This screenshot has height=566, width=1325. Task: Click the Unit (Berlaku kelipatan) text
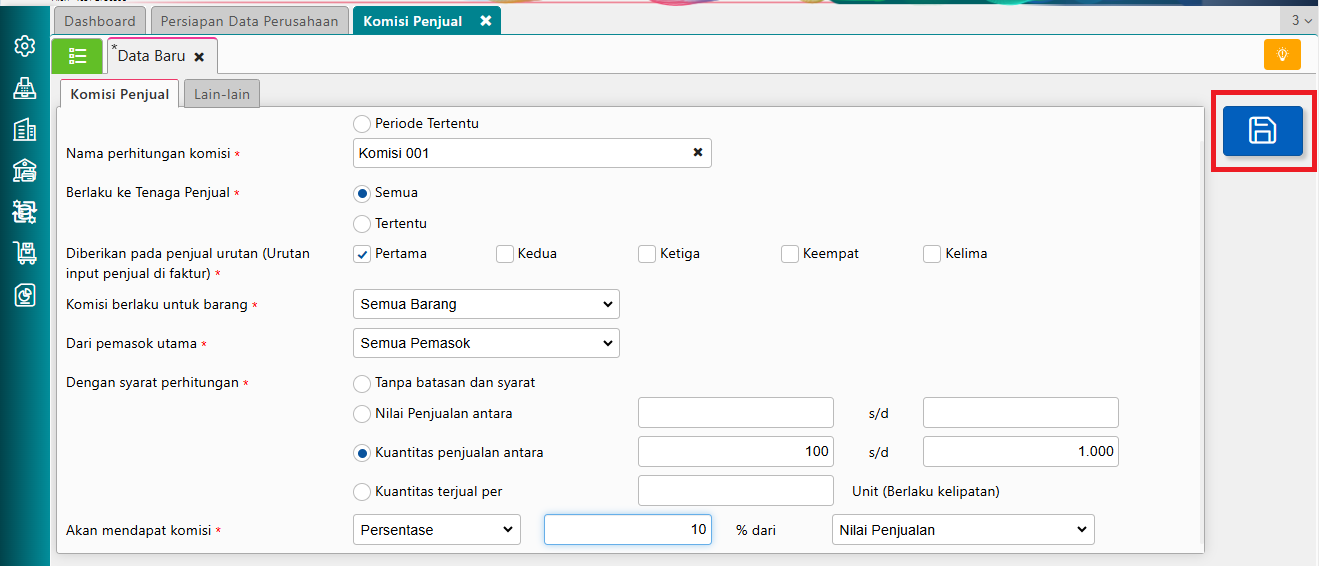(926, 491)
